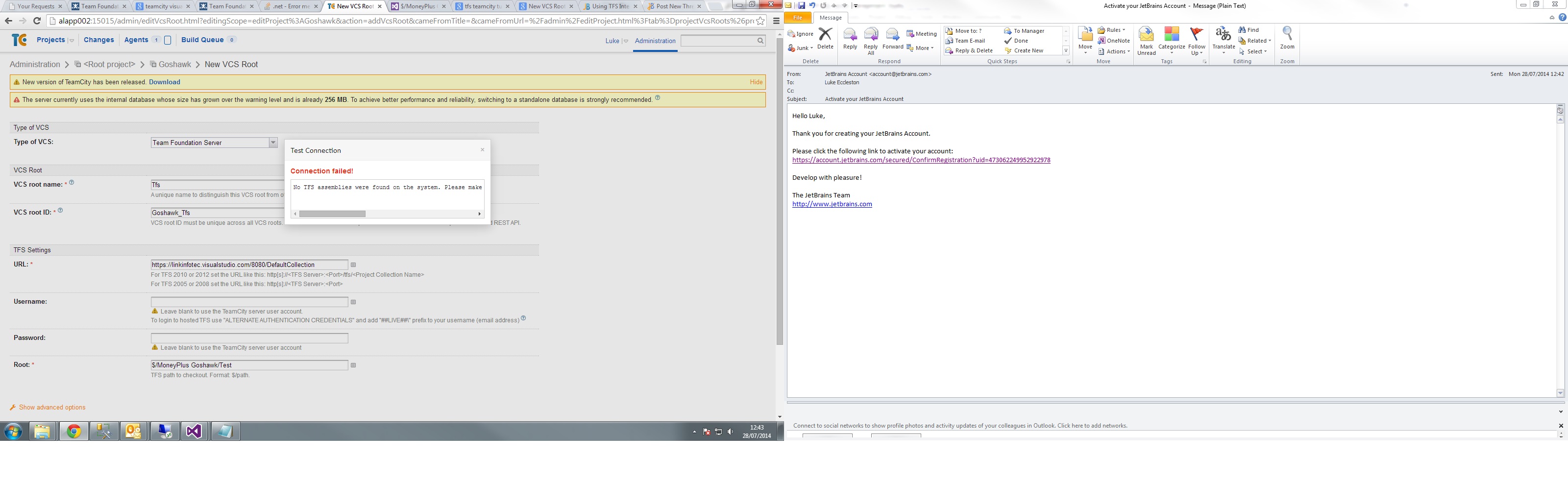The width and height of the screenshot is (1568, 482).
Task: Mark the message as Unread
Action: click(1146, 41)
